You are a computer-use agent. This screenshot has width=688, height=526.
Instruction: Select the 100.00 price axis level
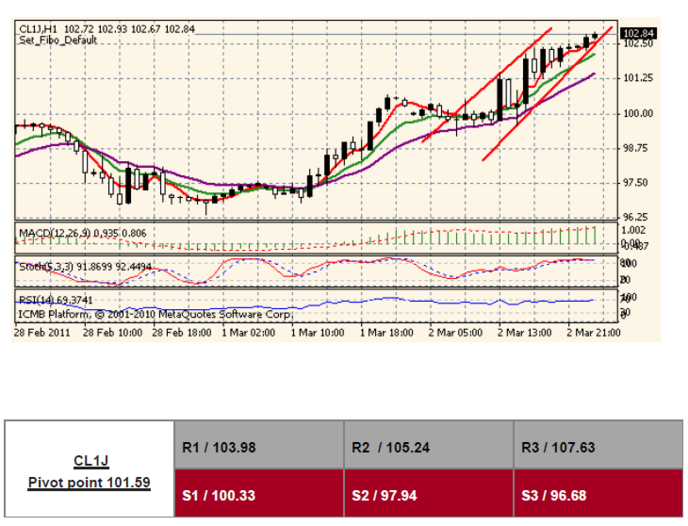(637, 112)
